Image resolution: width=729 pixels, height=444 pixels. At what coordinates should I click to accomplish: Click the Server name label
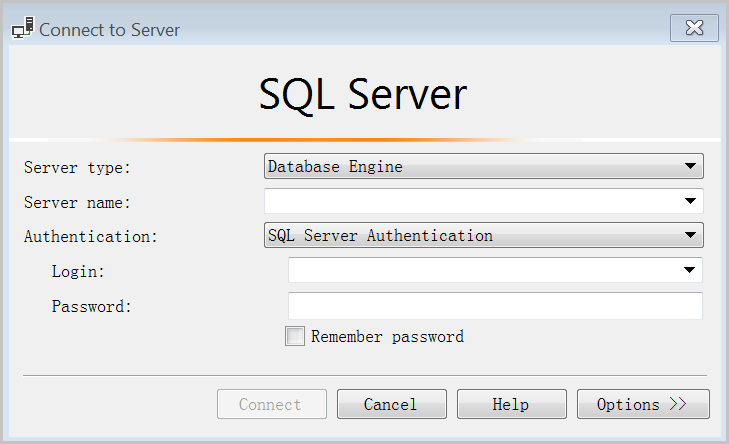pyautogui.click(x=77, y=203)
